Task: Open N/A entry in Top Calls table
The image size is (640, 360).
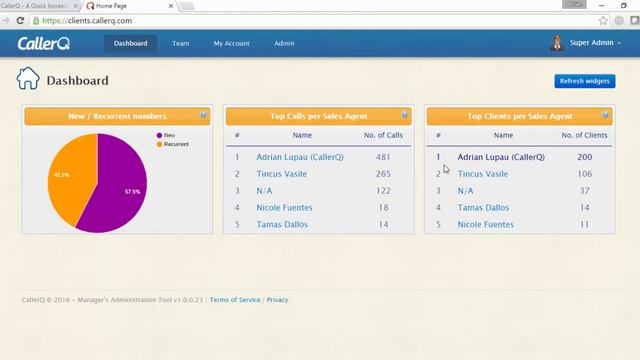Action: [264, 191]
